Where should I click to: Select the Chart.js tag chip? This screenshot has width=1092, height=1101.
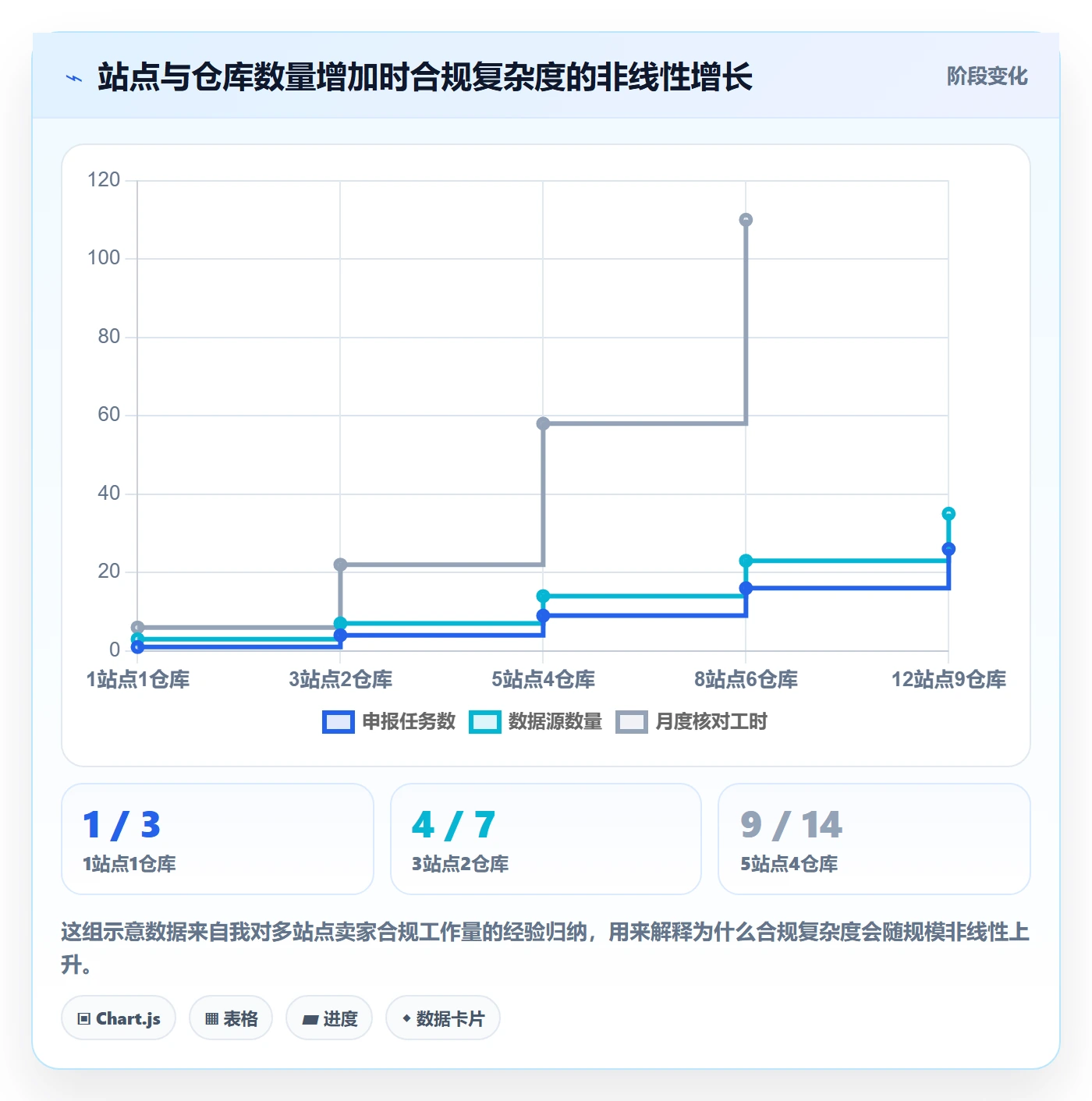tap(119, 1018)
